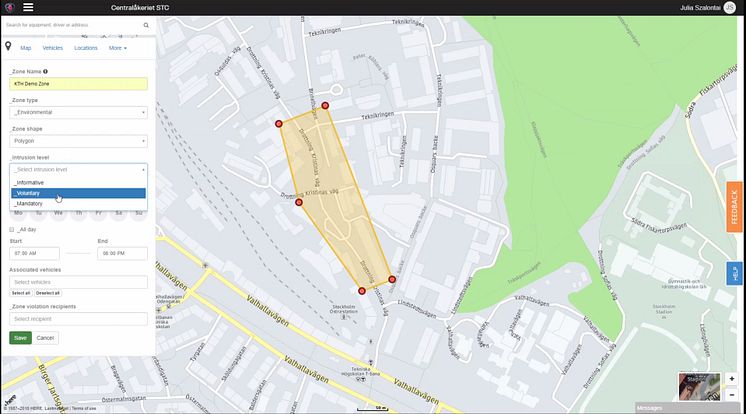
Task: Choose the Mandatory intrusion level option
Action: coord(79,204)
